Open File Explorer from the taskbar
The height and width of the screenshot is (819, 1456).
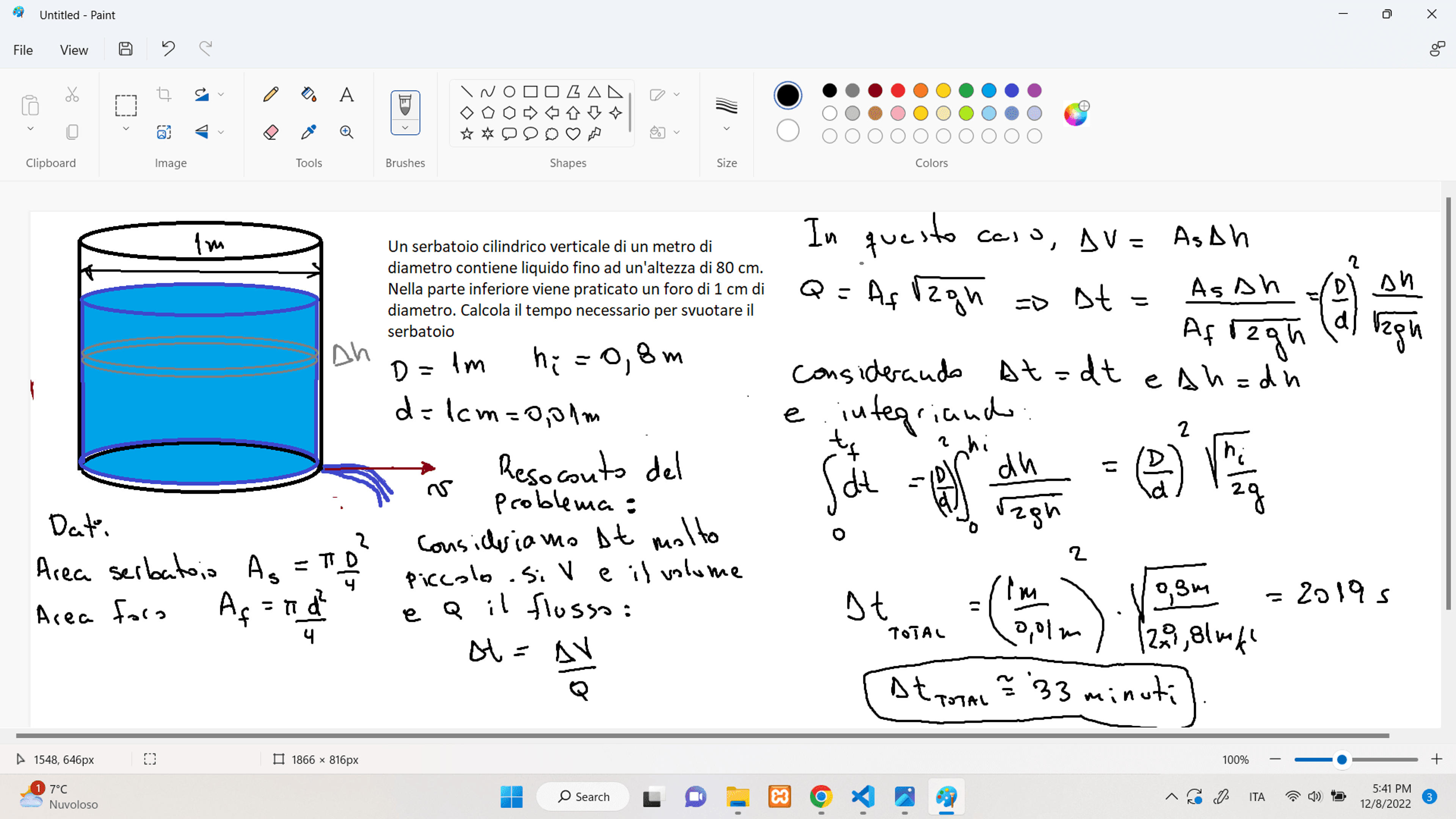tap(737, 796)
